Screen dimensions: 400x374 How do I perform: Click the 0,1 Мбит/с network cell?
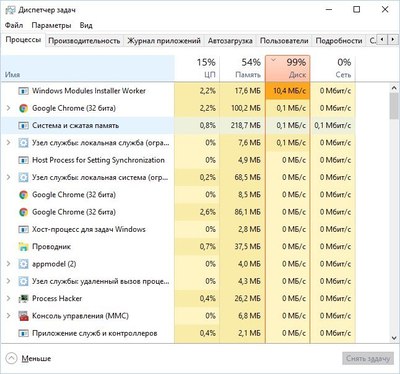333,125
